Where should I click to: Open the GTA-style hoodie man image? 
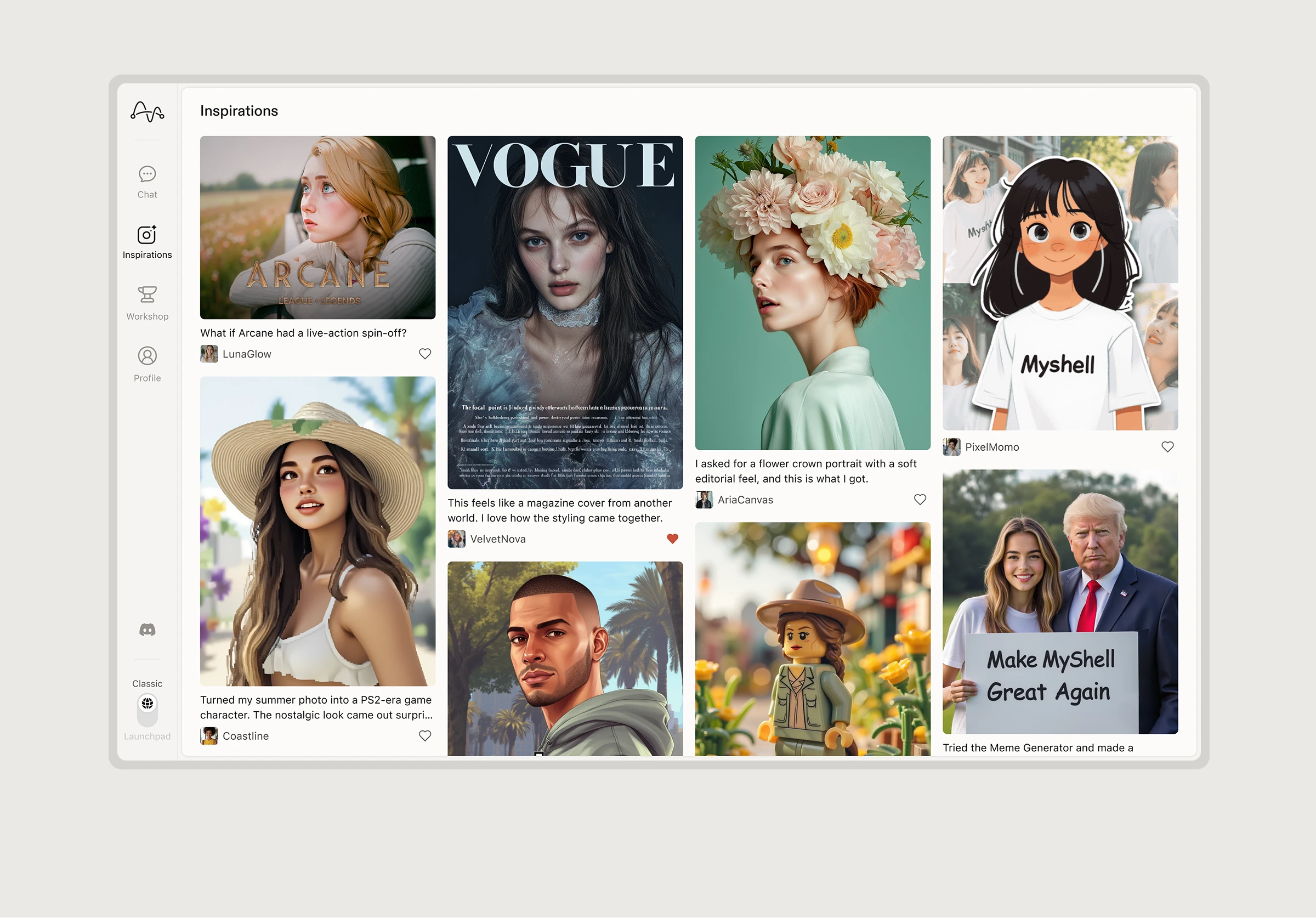[x=565, y=659]
